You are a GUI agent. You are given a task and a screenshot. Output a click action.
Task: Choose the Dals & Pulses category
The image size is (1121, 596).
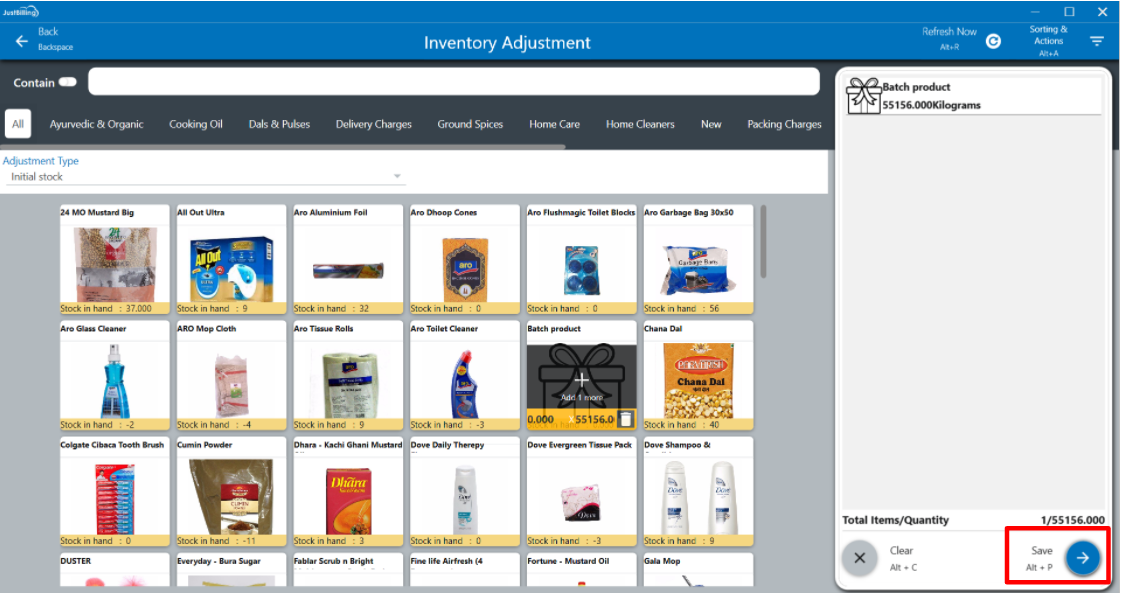pyautogui.click(x=279, y=124)
